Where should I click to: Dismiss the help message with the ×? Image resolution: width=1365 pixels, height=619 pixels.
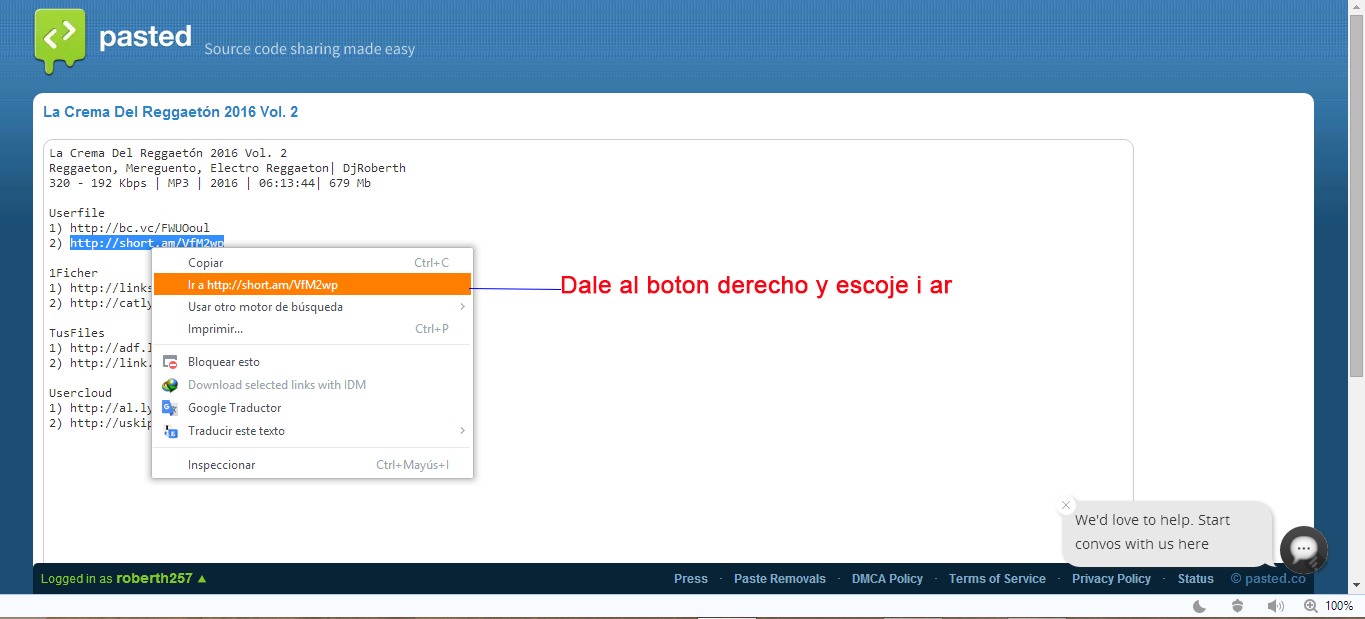[1065, 505]
